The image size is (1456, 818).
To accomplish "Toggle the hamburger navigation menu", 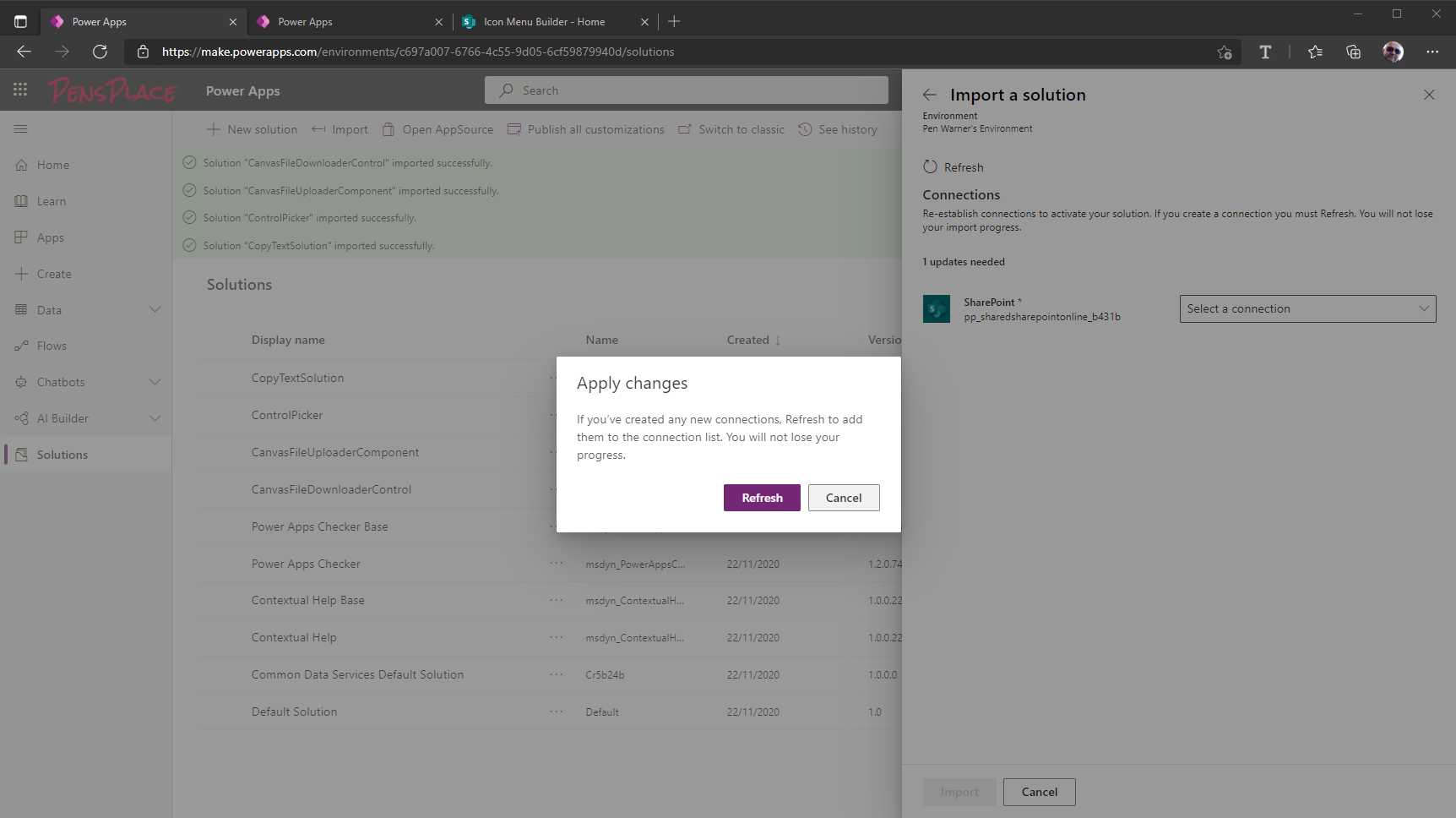I will click(21, 128).
